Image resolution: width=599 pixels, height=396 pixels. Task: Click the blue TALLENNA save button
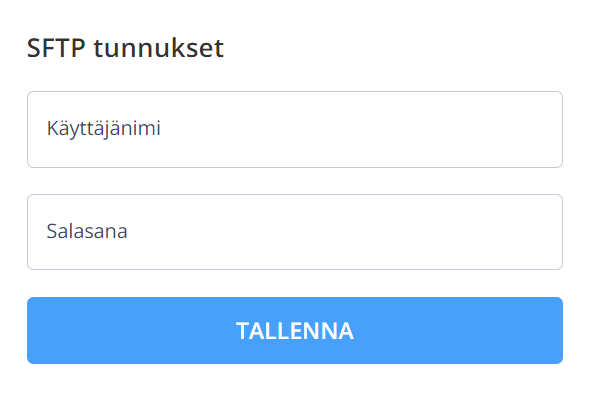coord(295,330)
